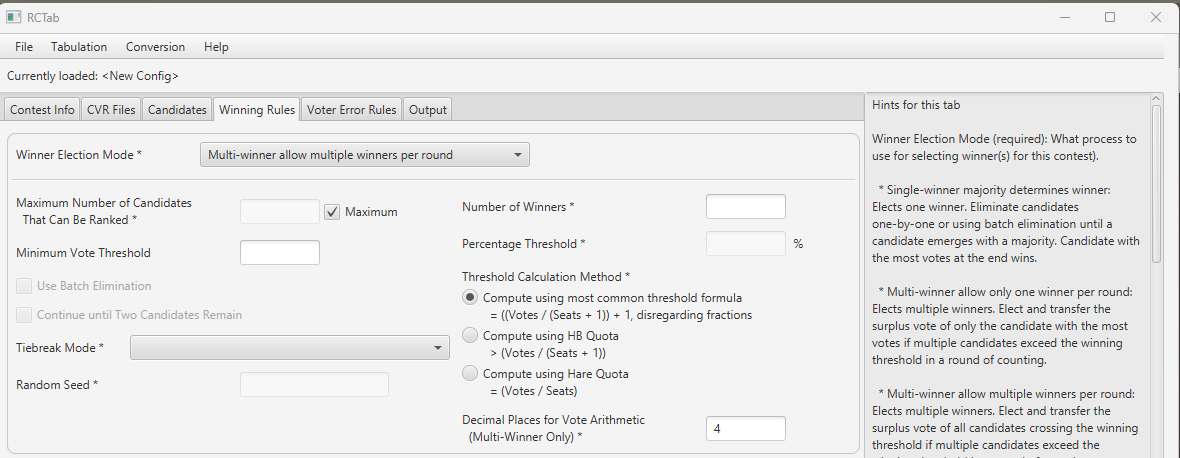Viewport: 1180px width, 458px height.
Task: Close the RCTab window
Action: point(1157,17)
